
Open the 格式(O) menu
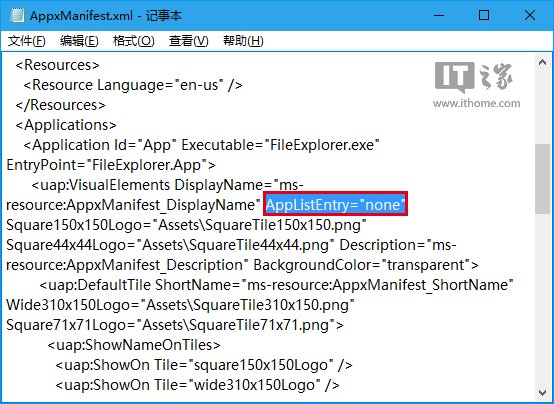tap(134, 41)
